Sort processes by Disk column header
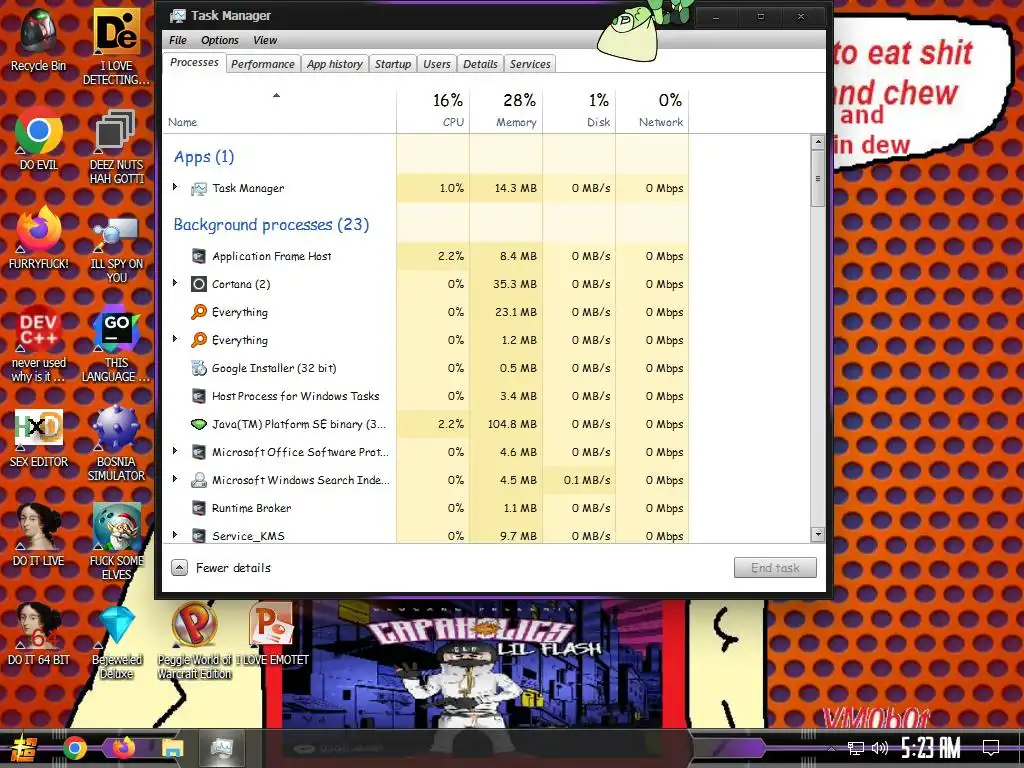 pos(579,110)
